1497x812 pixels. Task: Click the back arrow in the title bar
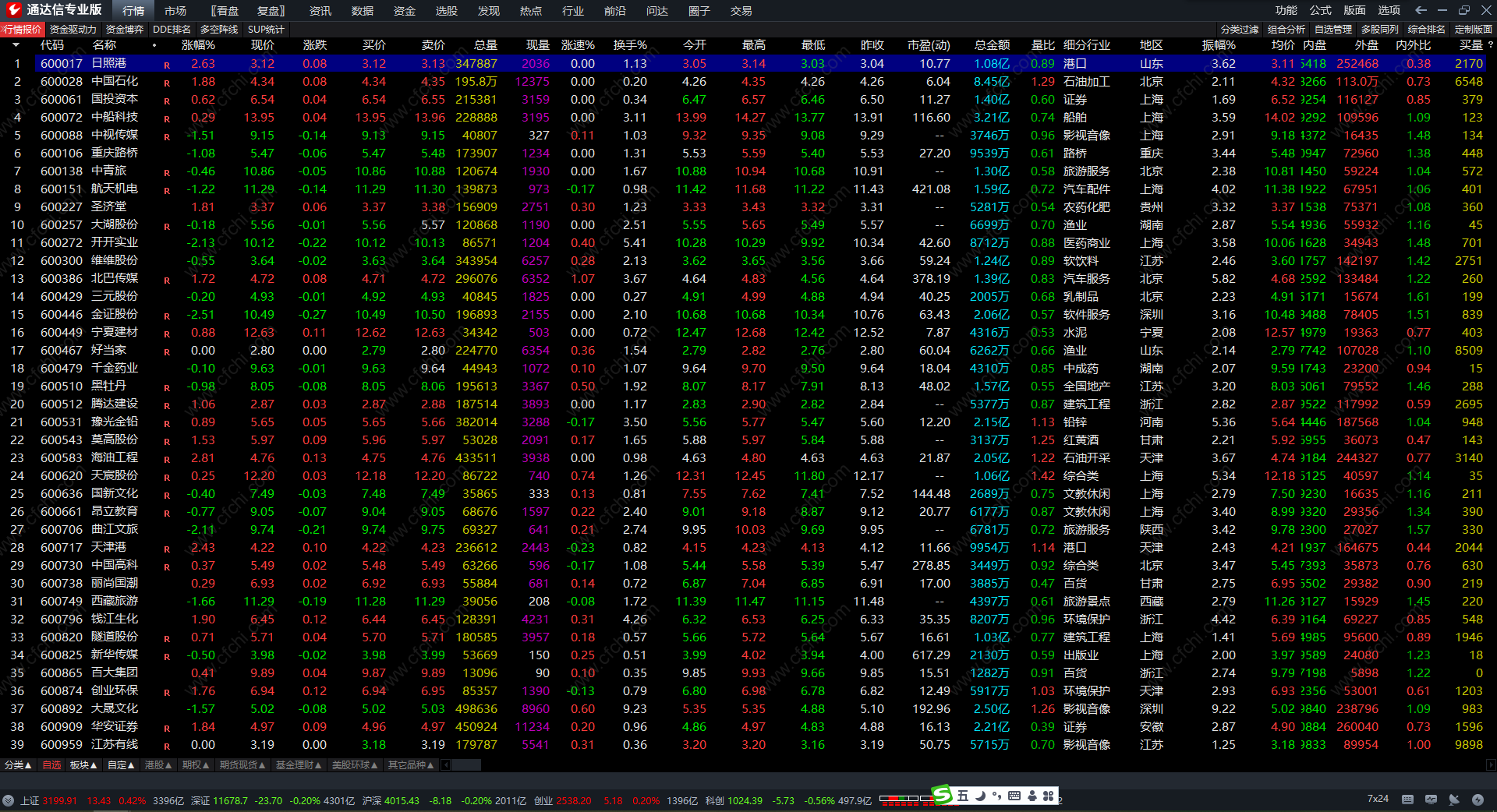(x=1421, y=10)
